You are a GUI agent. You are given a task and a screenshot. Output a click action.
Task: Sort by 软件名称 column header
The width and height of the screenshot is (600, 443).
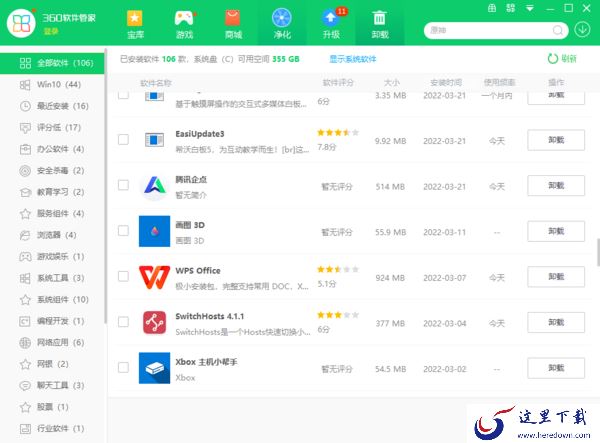coord(156,83)
